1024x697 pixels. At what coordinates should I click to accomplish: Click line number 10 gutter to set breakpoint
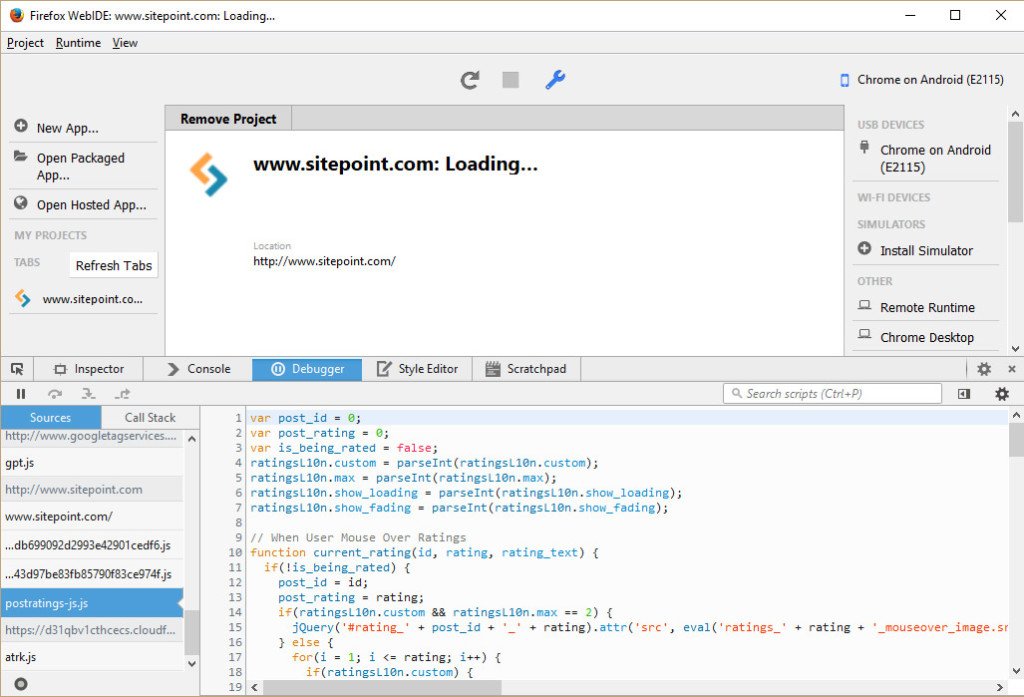(235, 553)
